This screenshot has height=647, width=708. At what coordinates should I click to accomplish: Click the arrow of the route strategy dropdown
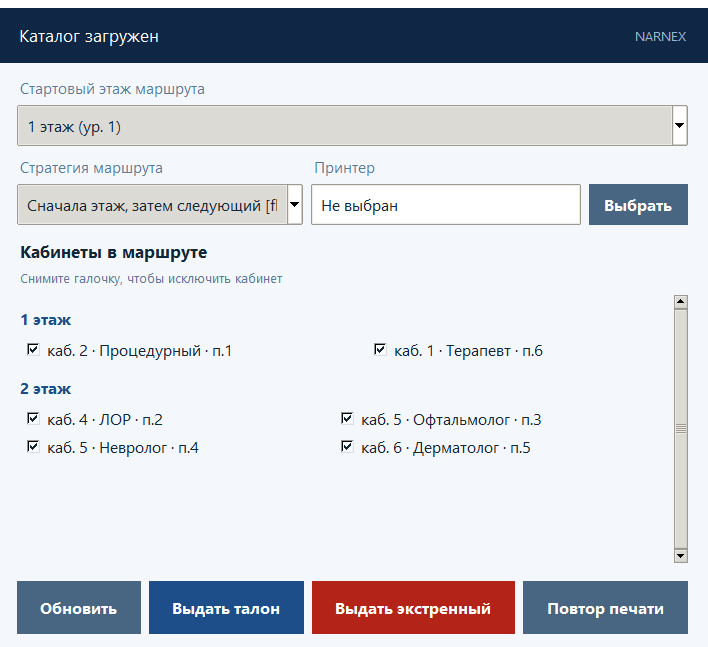[x=294, y=205]
